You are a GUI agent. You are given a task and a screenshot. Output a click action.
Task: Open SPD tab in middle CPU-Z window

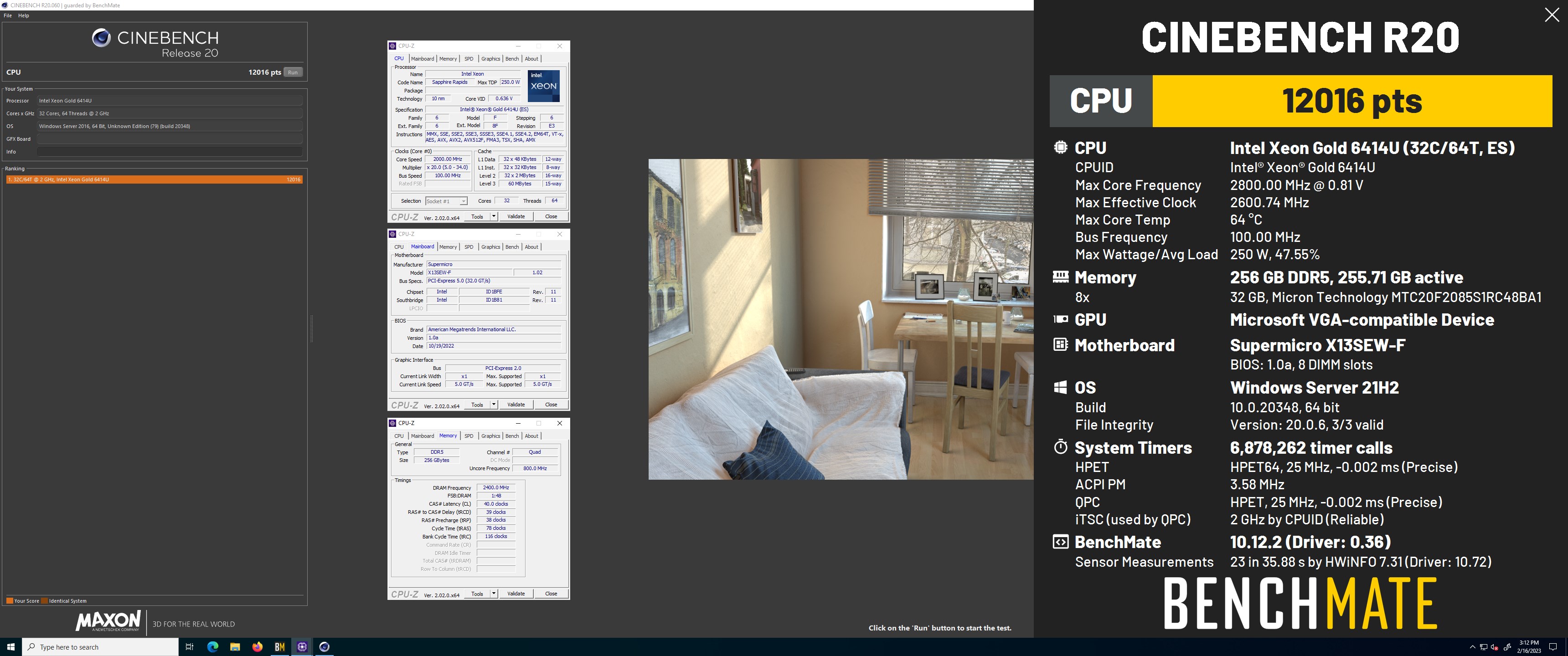pos(469,247)
